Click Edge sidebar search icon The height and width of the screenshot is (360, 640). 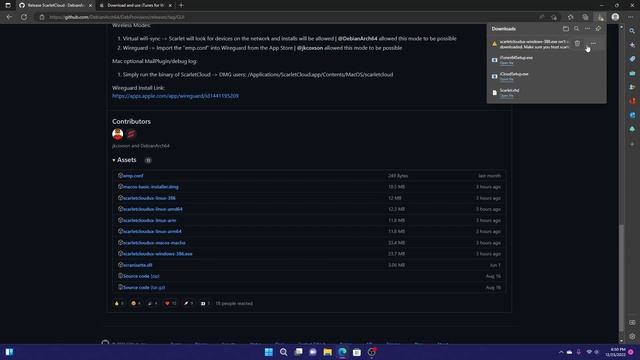point(632,31)
